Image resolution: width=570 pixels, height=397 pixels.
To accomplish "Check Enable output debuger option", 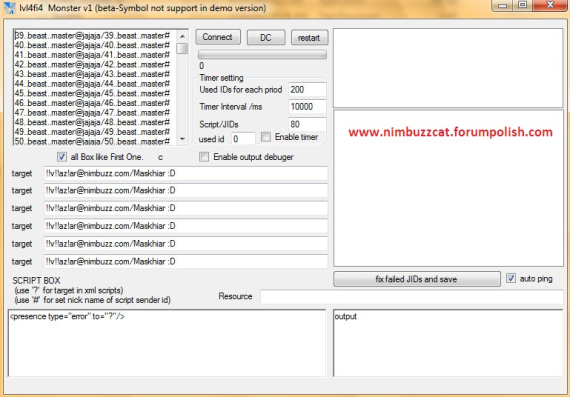I will [x=204, y=157].
